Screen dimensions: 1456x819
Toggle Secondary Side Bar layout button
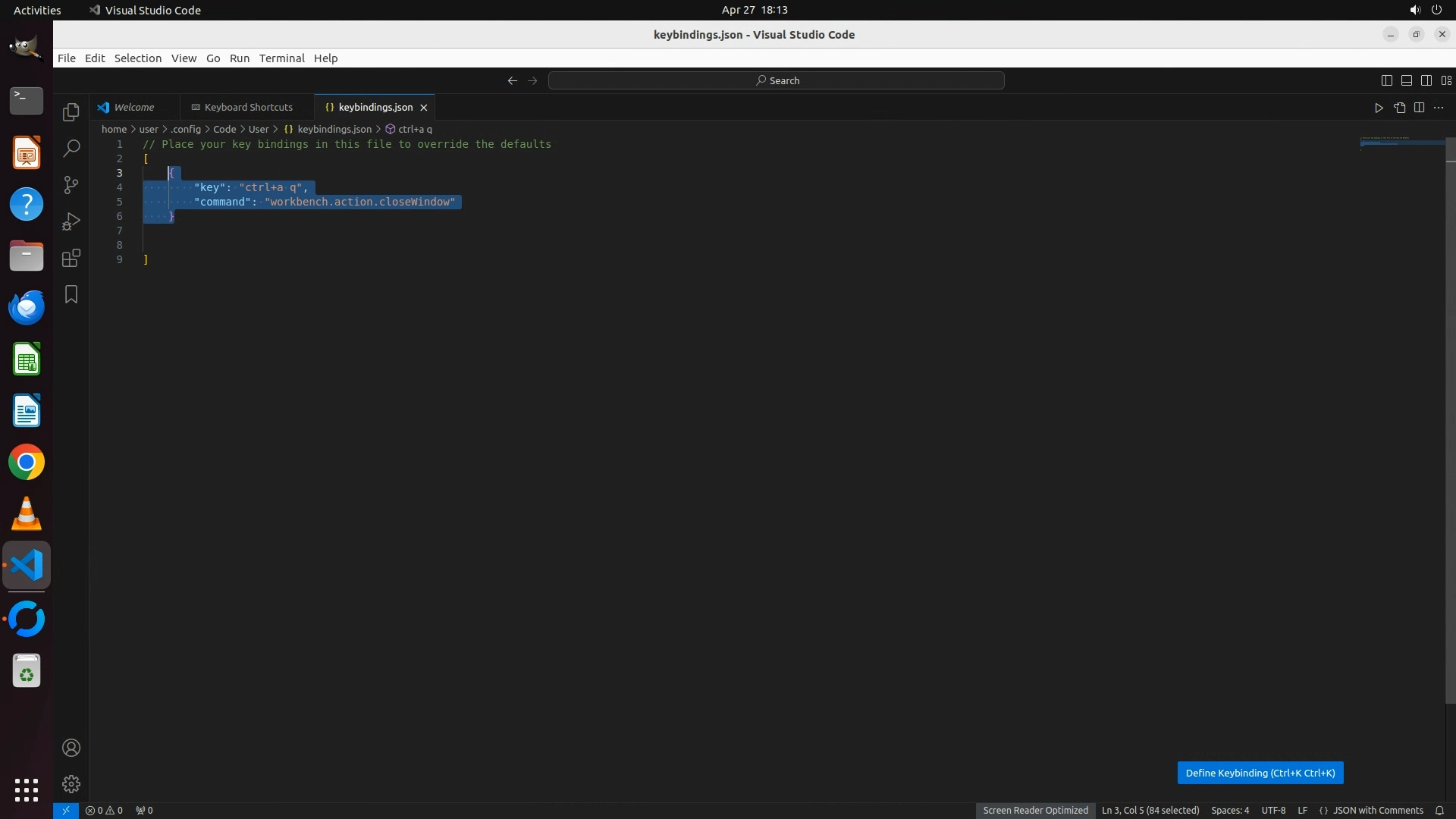tap(1426, 80)
